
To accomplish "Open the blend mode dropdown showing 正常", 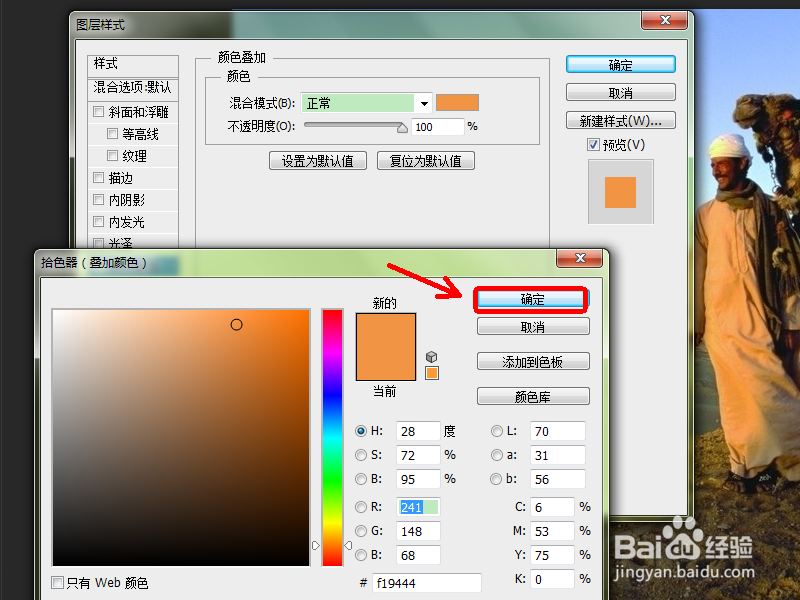I will click(367, 103).
